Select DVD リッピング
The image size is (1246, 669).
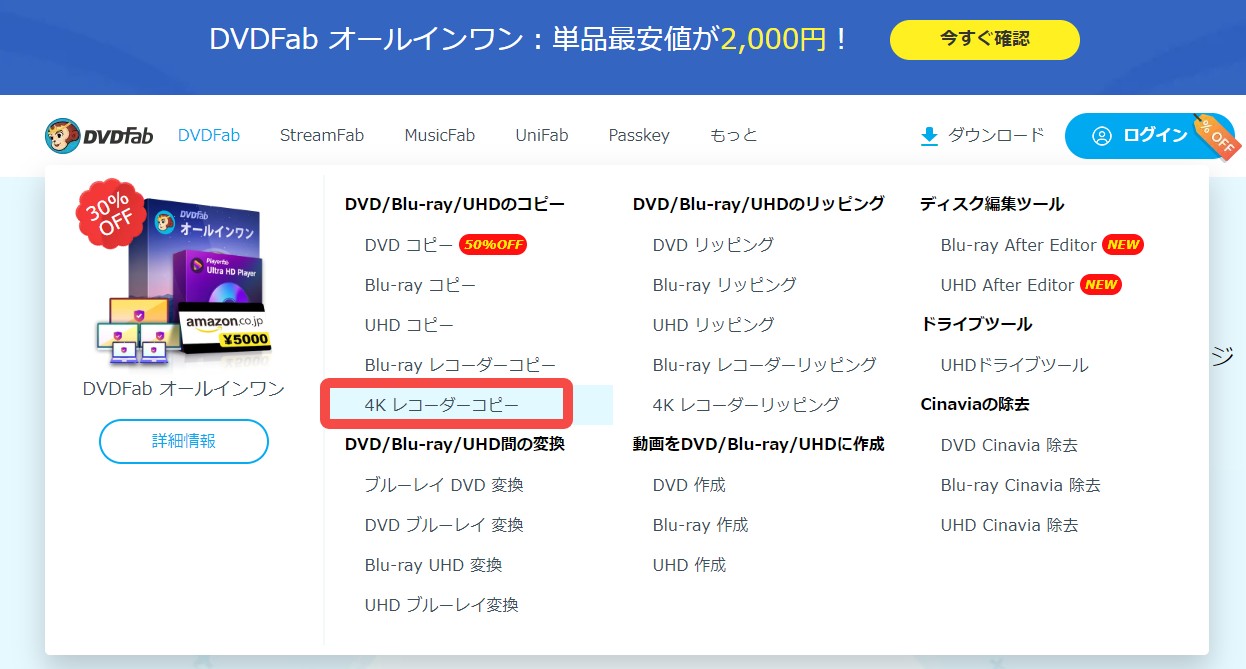pyautogui.click(x=713, y=245)
